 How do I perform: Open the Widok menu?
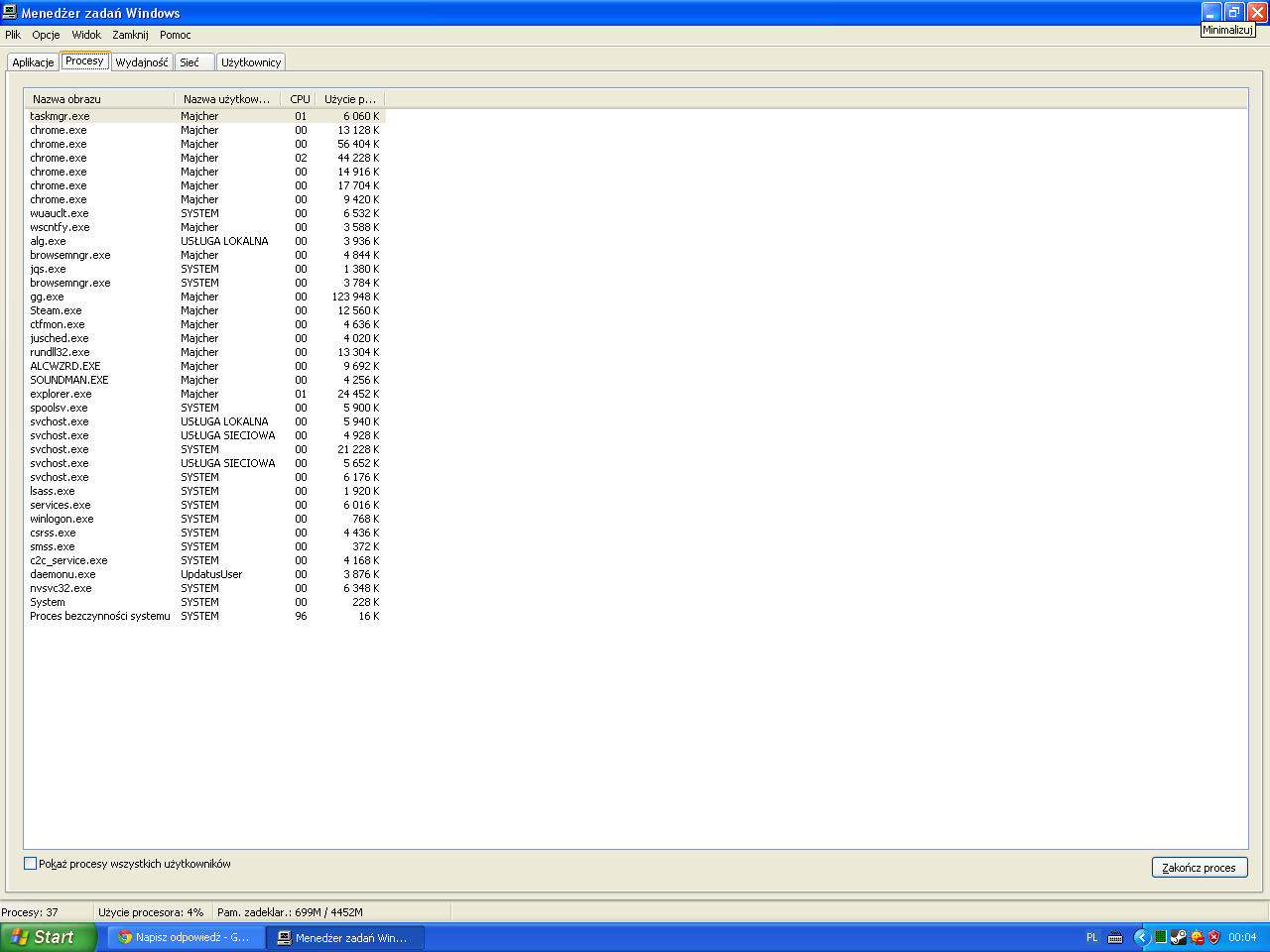[x=86, y=35]
